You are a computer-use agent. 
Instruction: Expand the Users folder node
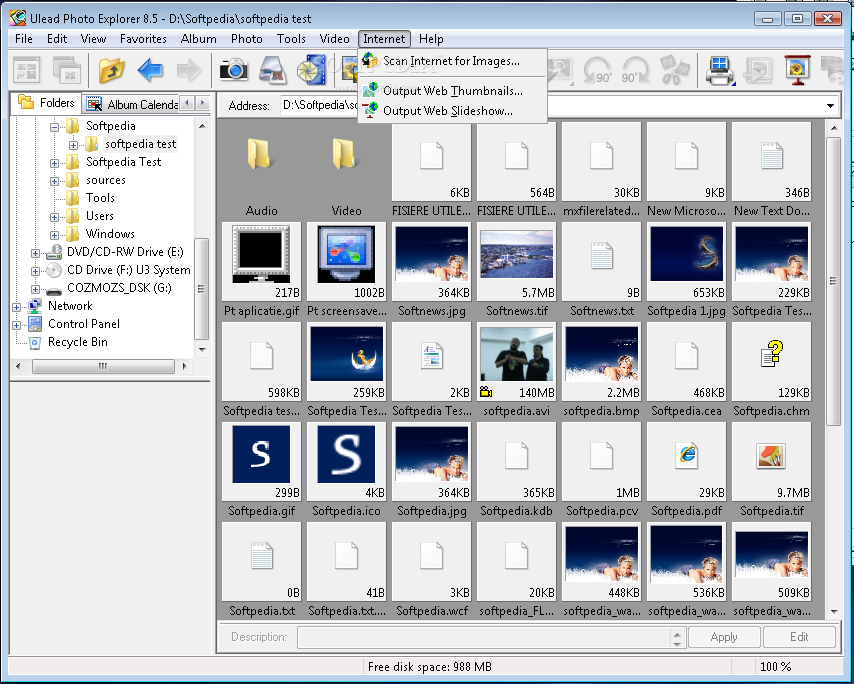[x=54, y=217]
